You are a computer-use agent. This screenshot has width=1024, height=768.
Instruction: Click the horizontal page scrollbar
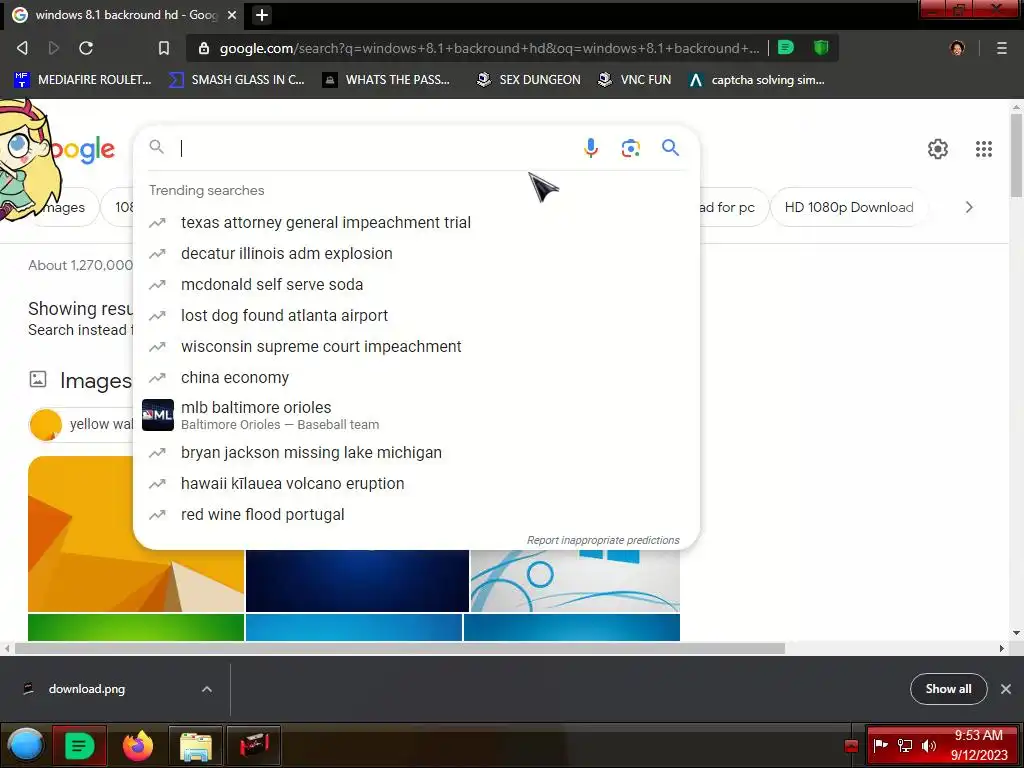click(400, 648)
